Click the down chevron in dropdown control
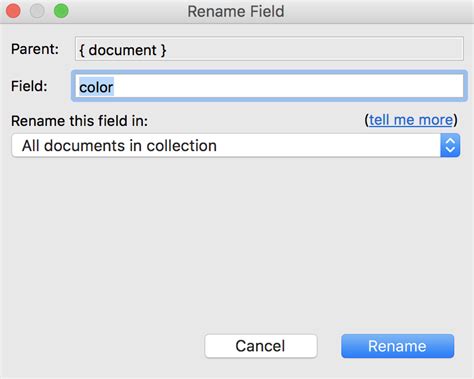 click(x=450, y=150)
